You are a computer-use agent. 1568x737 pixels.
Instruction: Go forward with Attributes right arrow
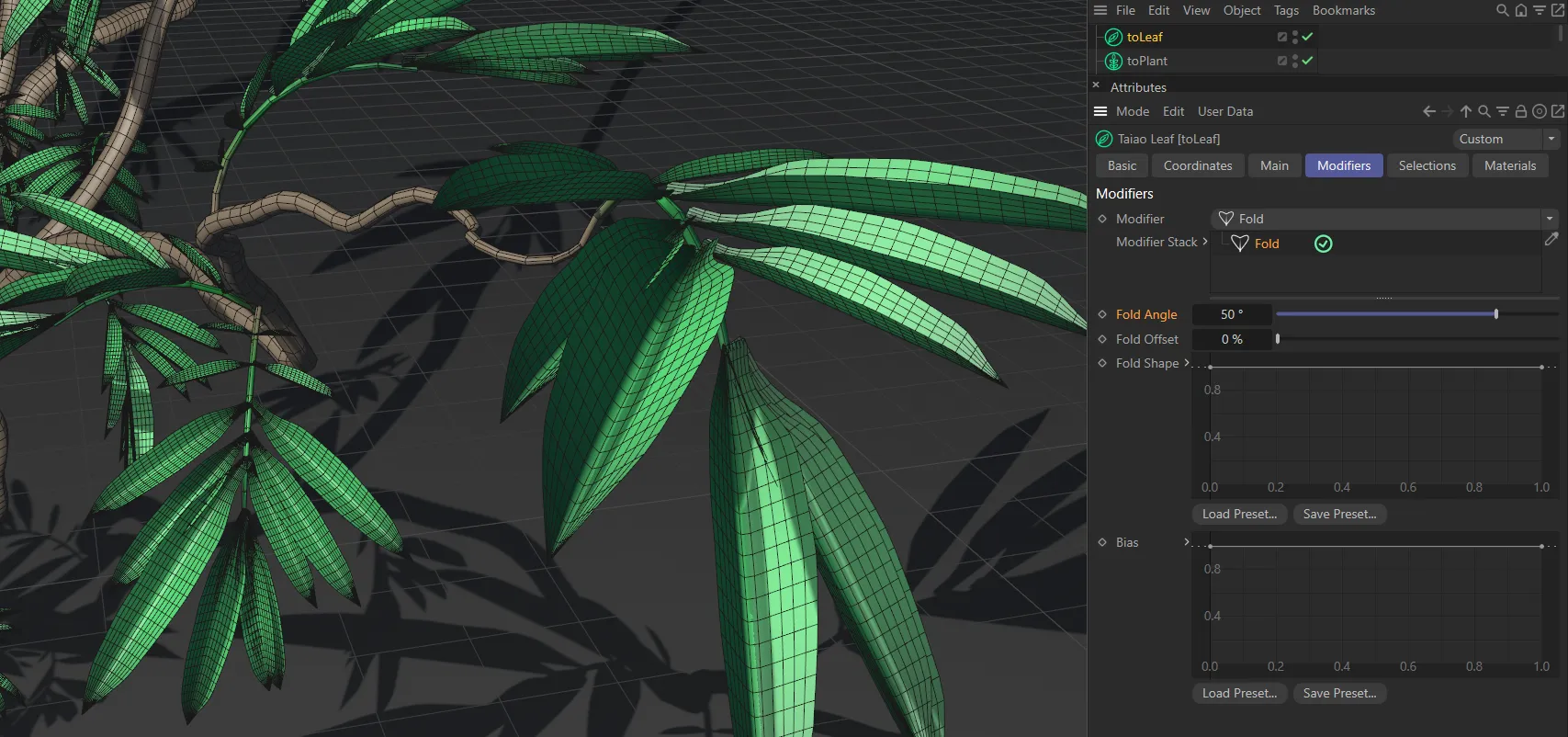[x=1448, y=111]
